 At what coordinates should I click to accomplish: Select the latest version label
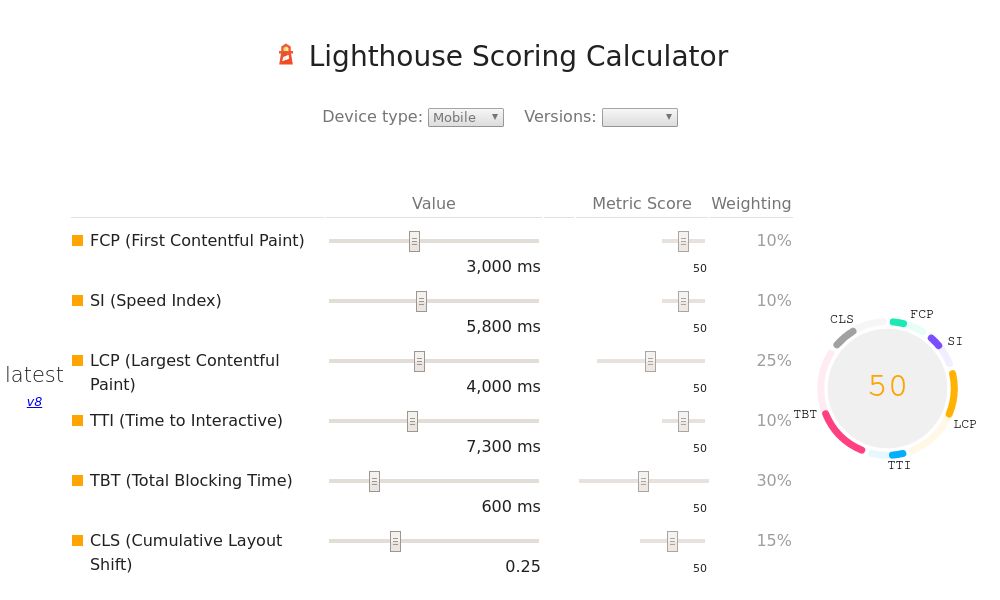click(x=34, y=374)
